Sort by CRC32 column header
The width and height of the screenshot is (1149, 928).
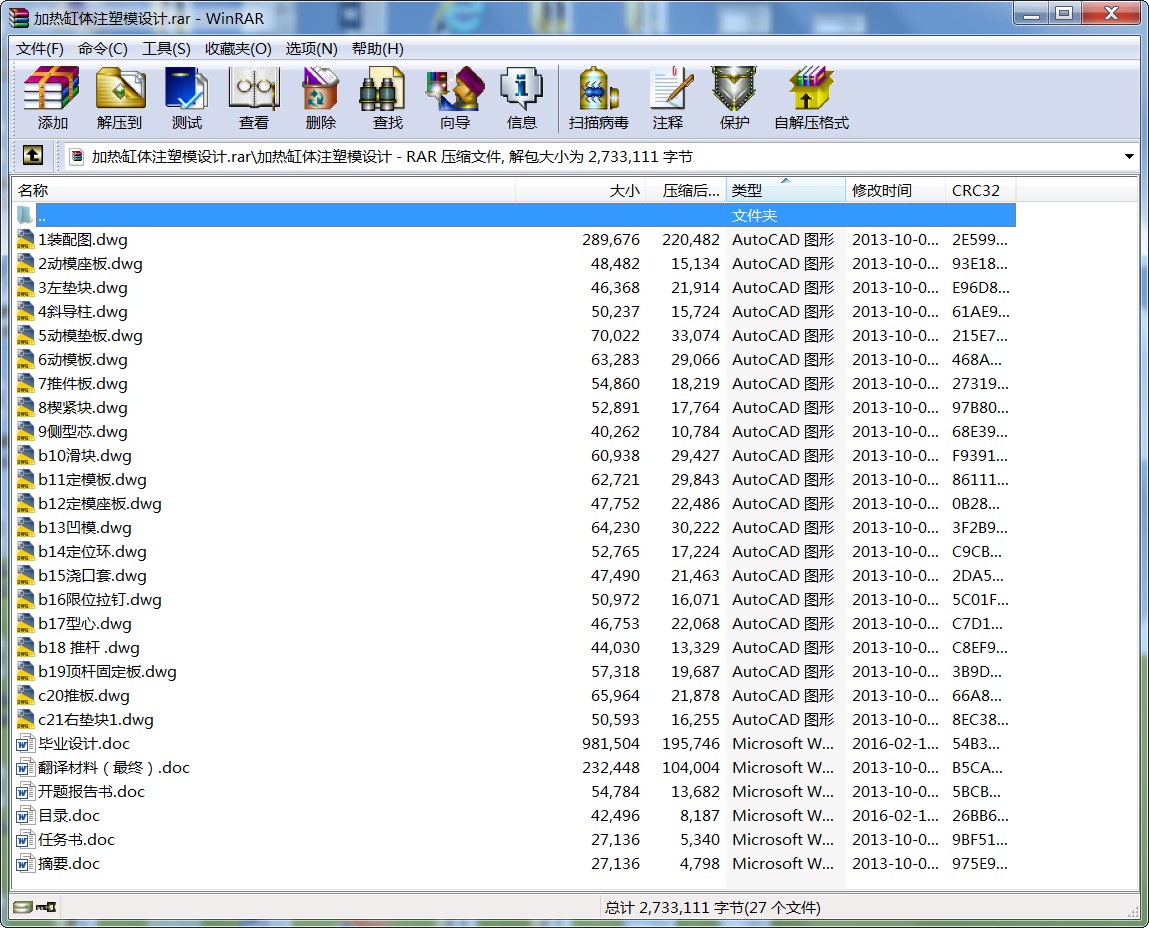pyautogui.click(x=980, y=191)
